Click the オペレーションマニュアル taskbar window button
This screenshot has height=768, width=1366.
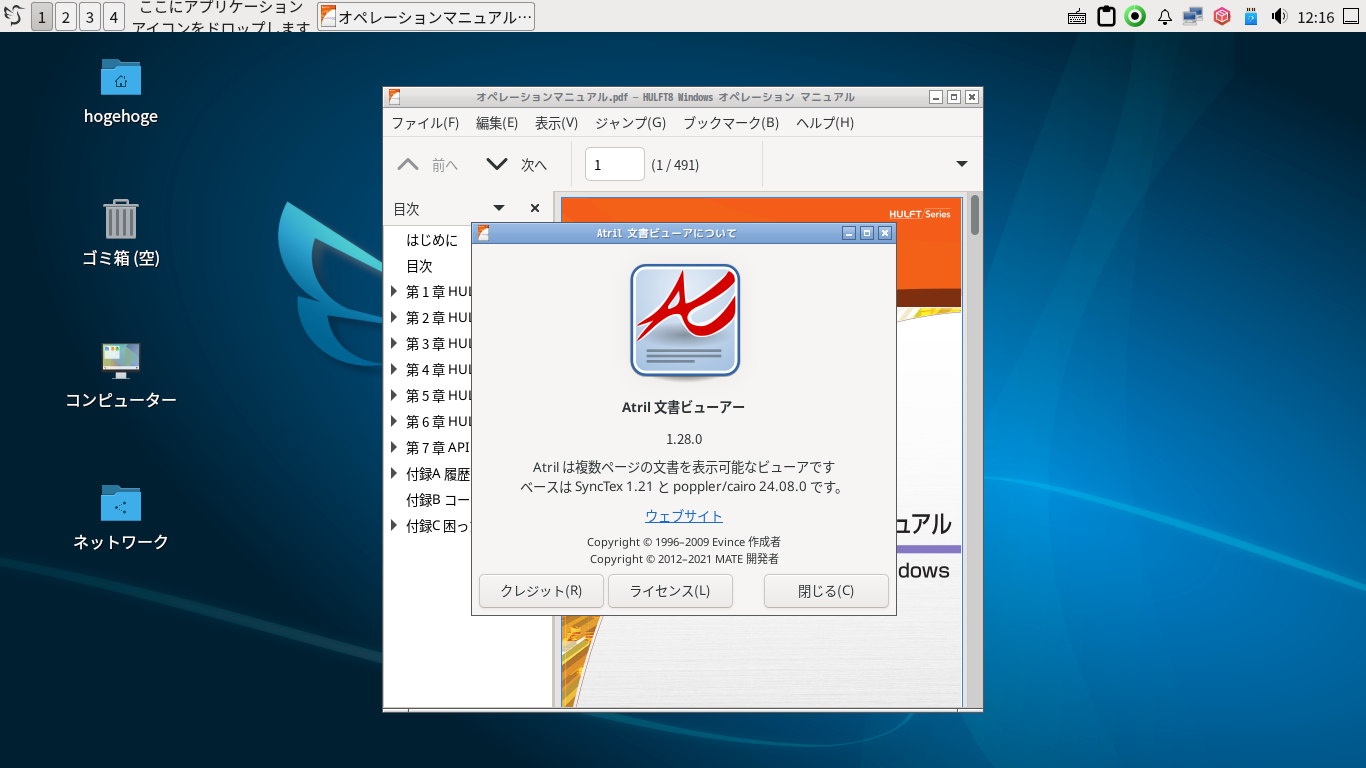[426, 17]
